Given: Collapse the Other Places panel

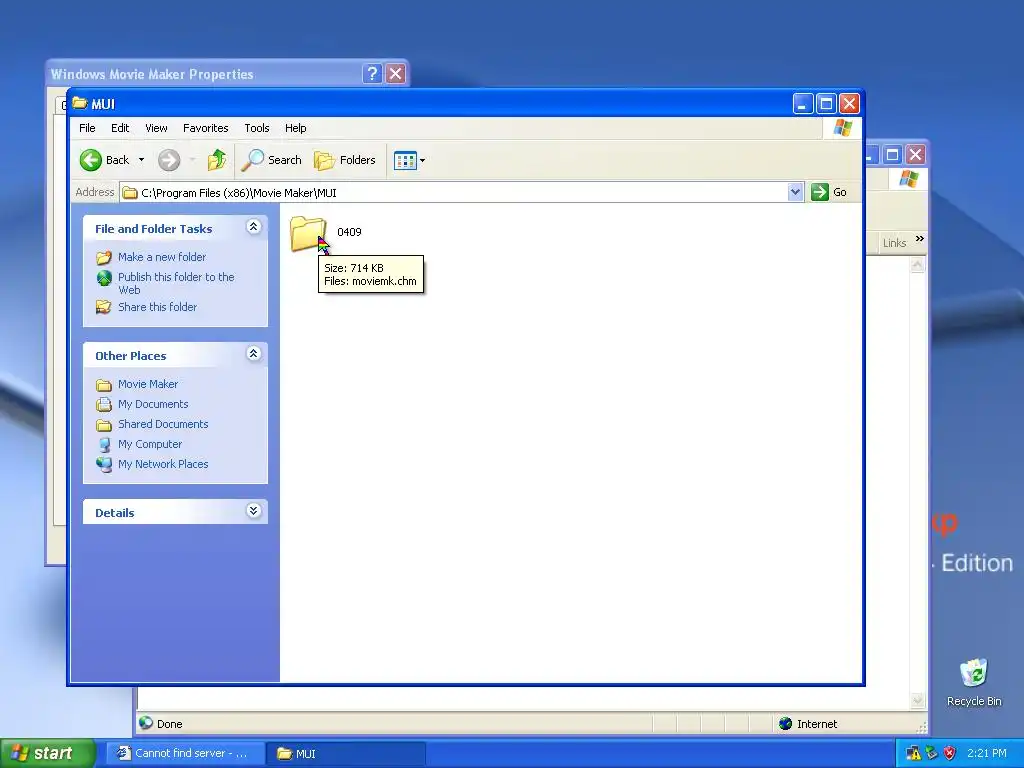Looking at the screenshot, I should [253, 354].
